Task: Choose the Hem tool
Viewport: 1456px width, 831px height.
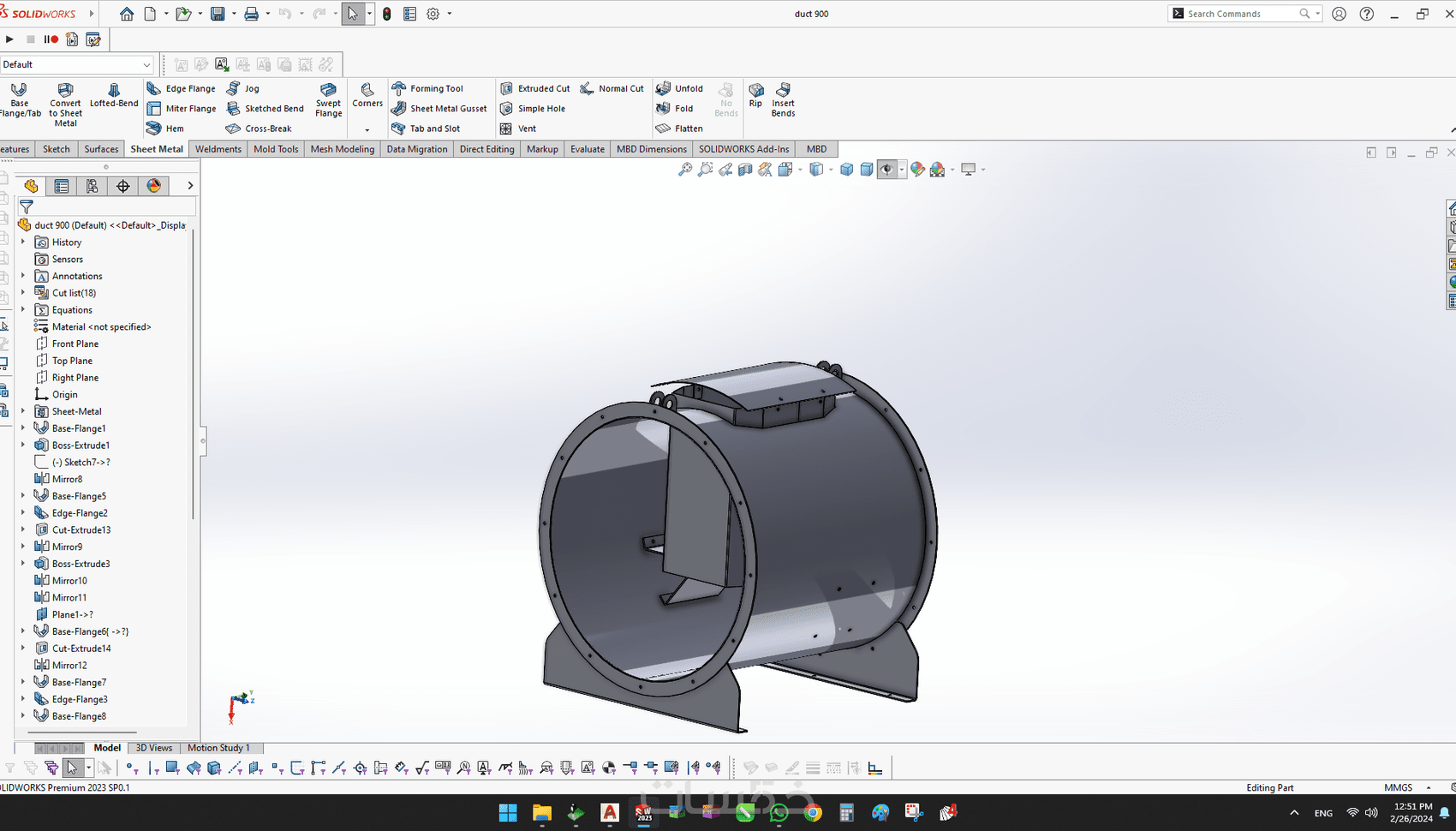Action: pyautogui.click(x=165, y=129)
